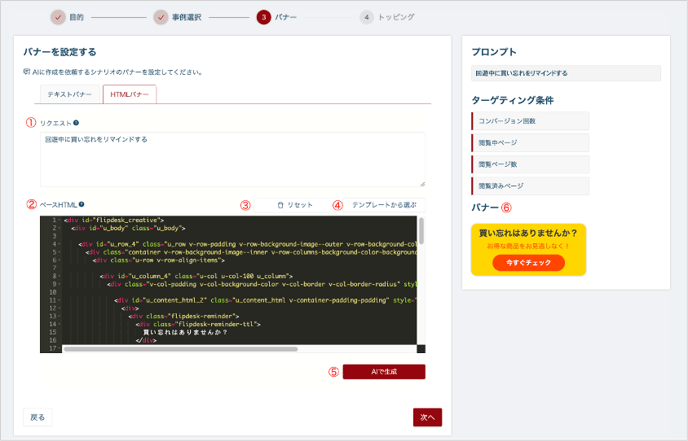Image resolution: width=688 pixels, height=441 pixels.
Task: Select the 閲覧済みページ targeting condition
Action: click(530, 186)
